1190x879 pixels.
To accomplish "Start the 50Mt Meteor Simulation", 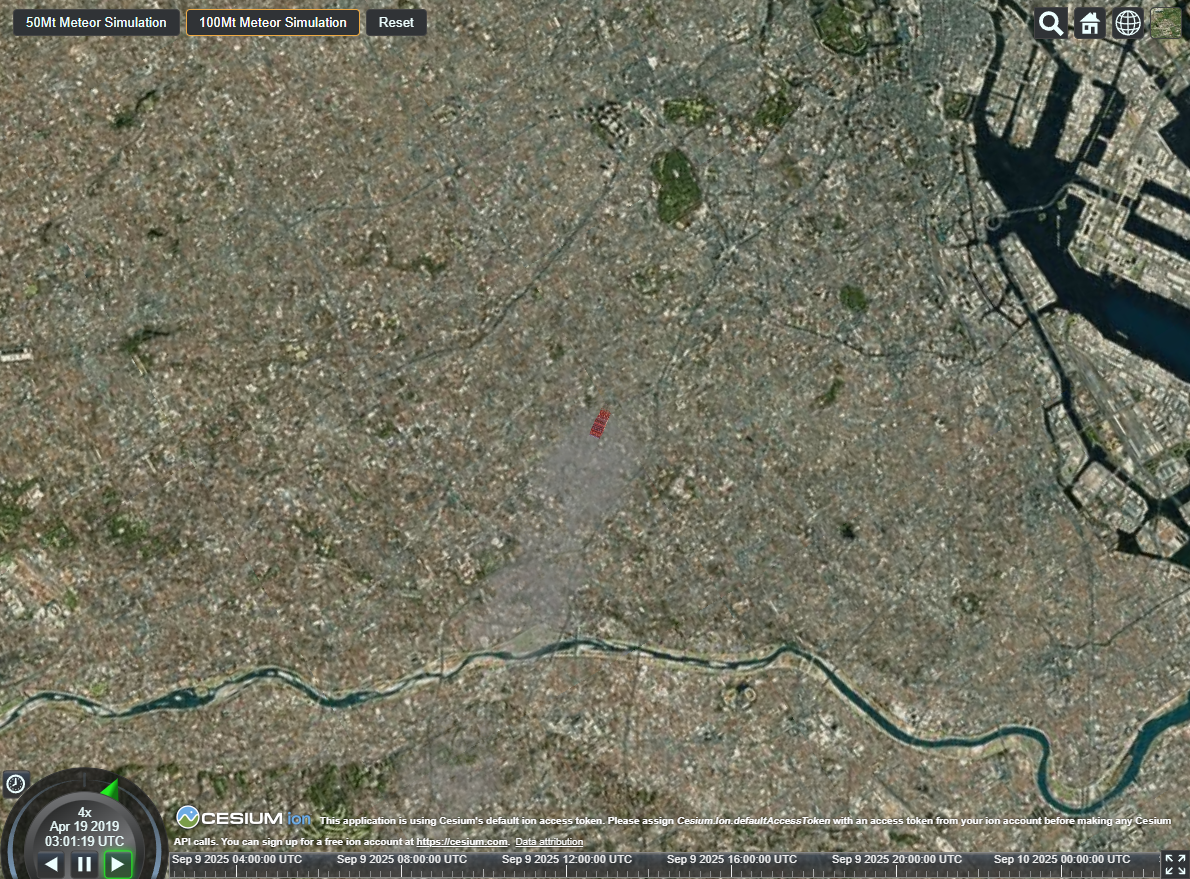I will coord(96,23).
